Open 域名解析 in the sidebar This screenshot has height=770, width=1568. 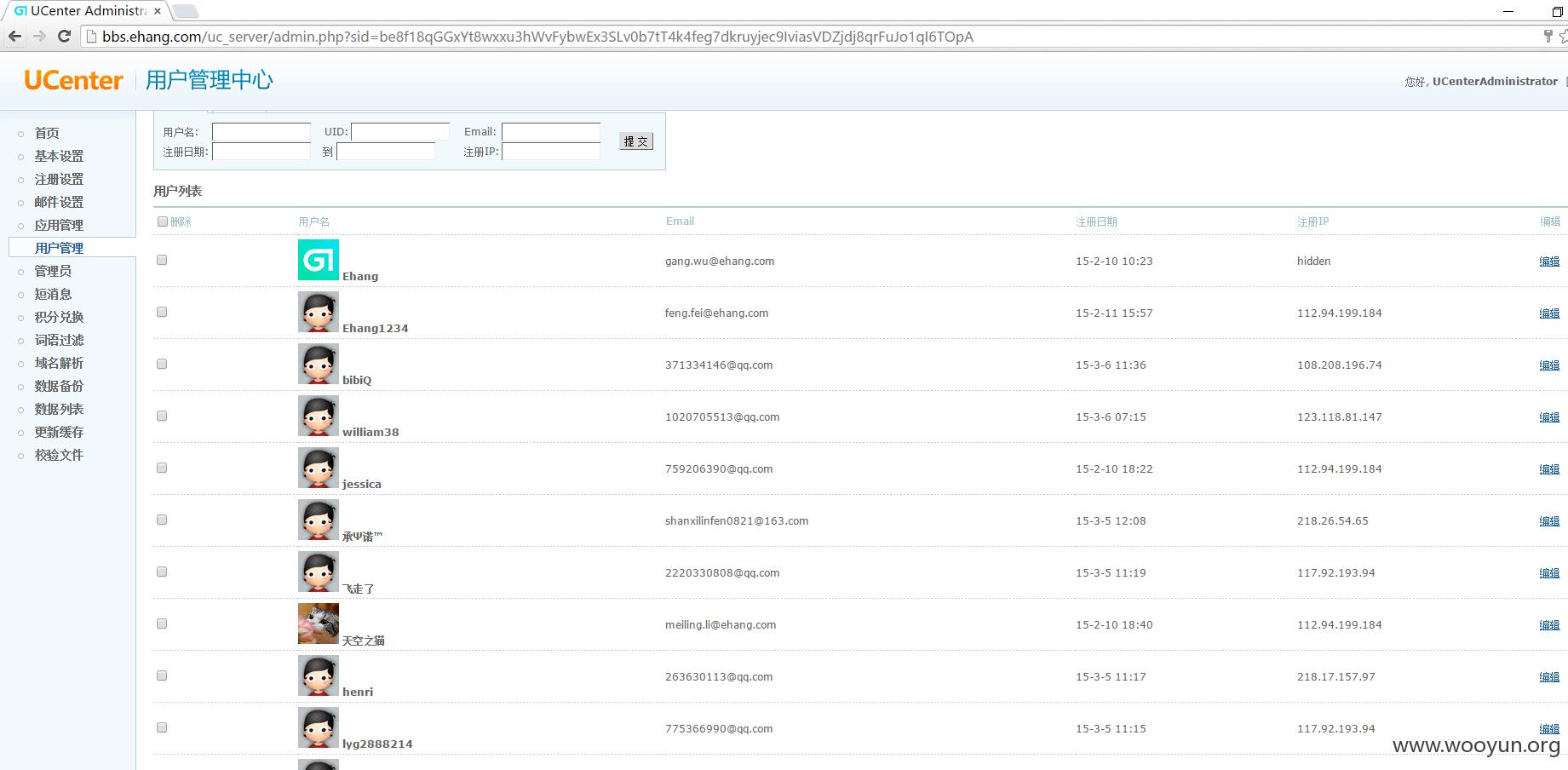[x=59, y=363]
